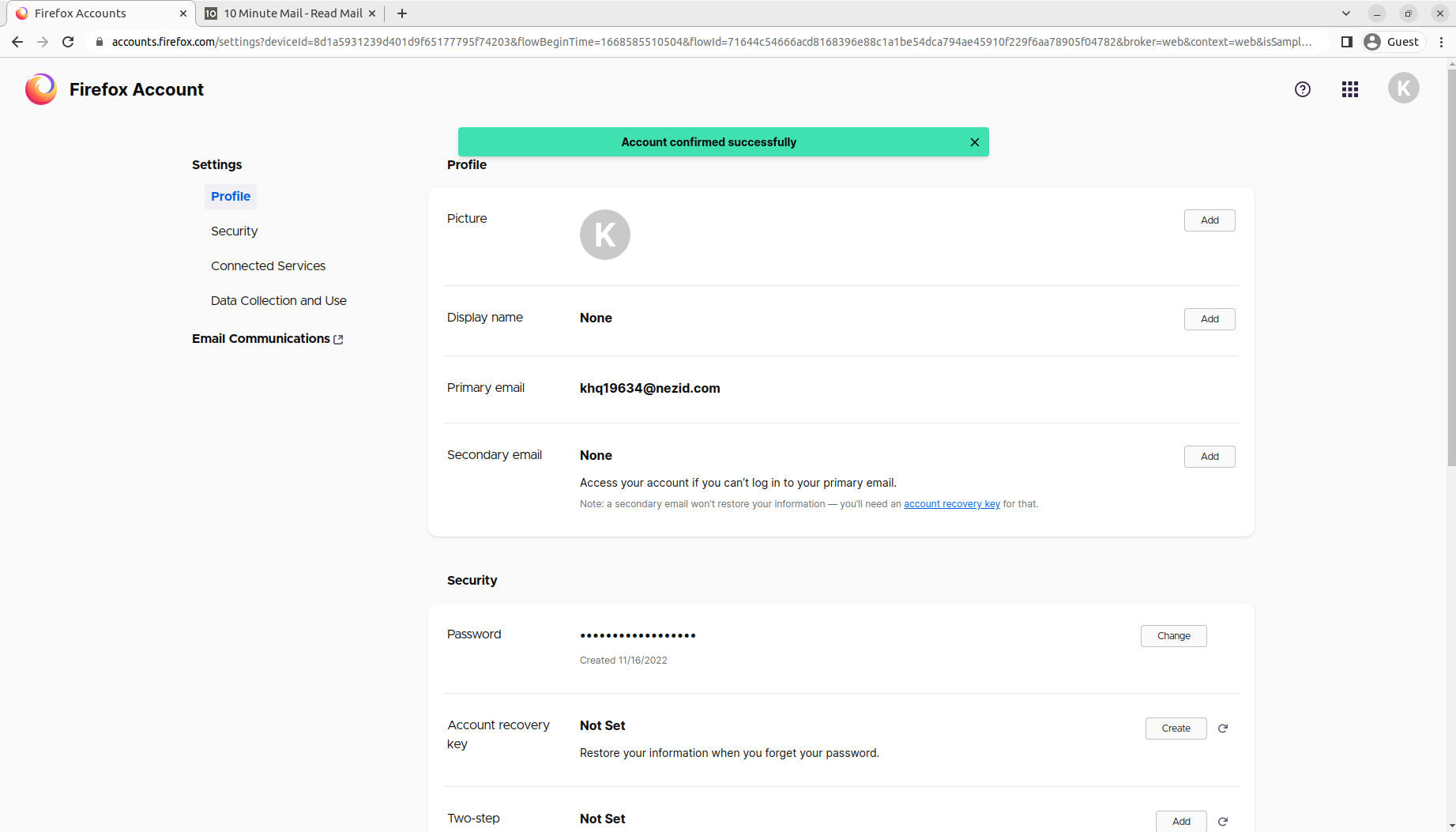Switch to the 10 Minute Mail tab
The width and height of the screenshot is (1456, 832).
coord(288,13)
